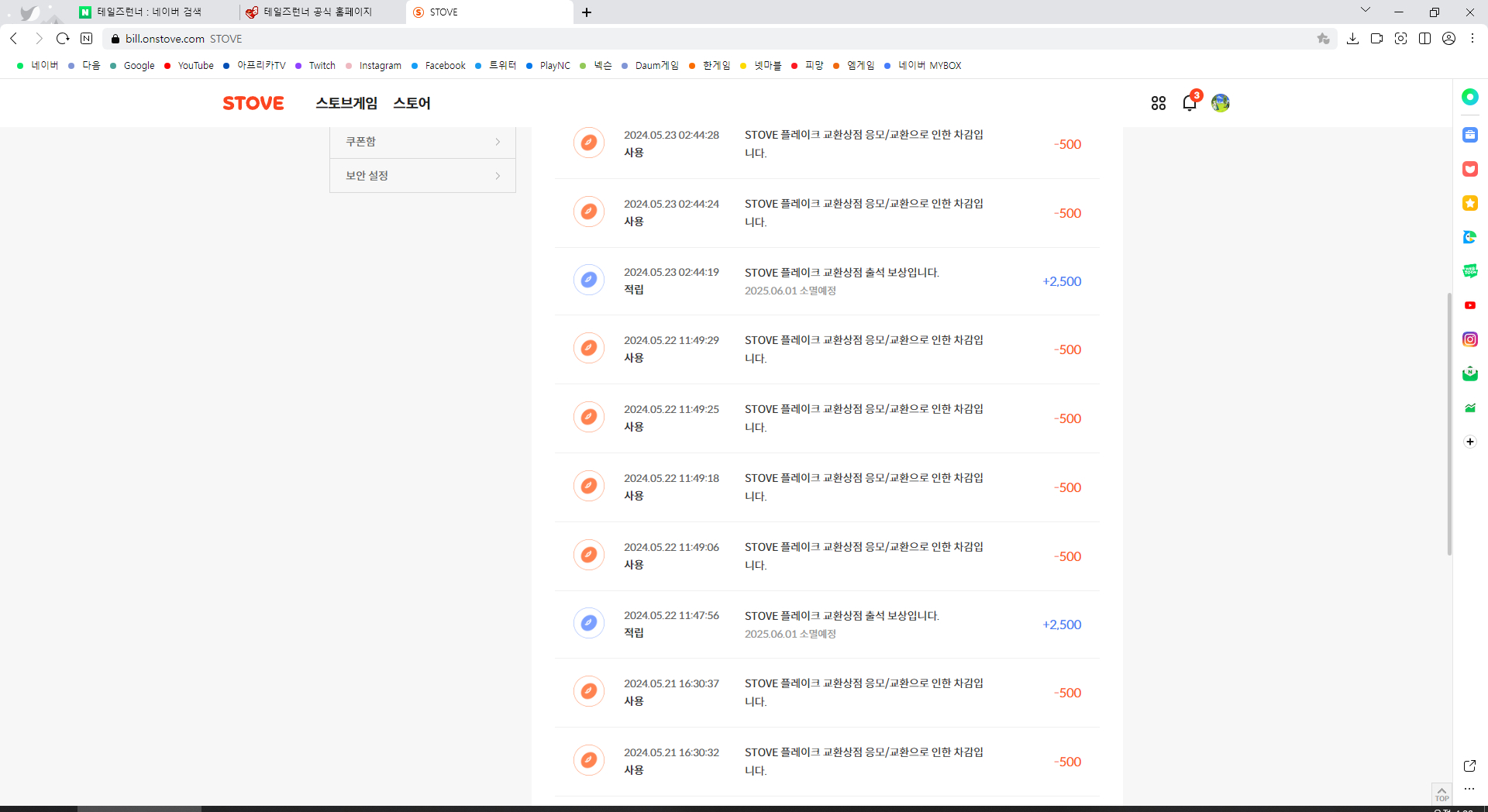
Task: Click the Naver home icon in toolbar
Action: click(x=87, y=38)
